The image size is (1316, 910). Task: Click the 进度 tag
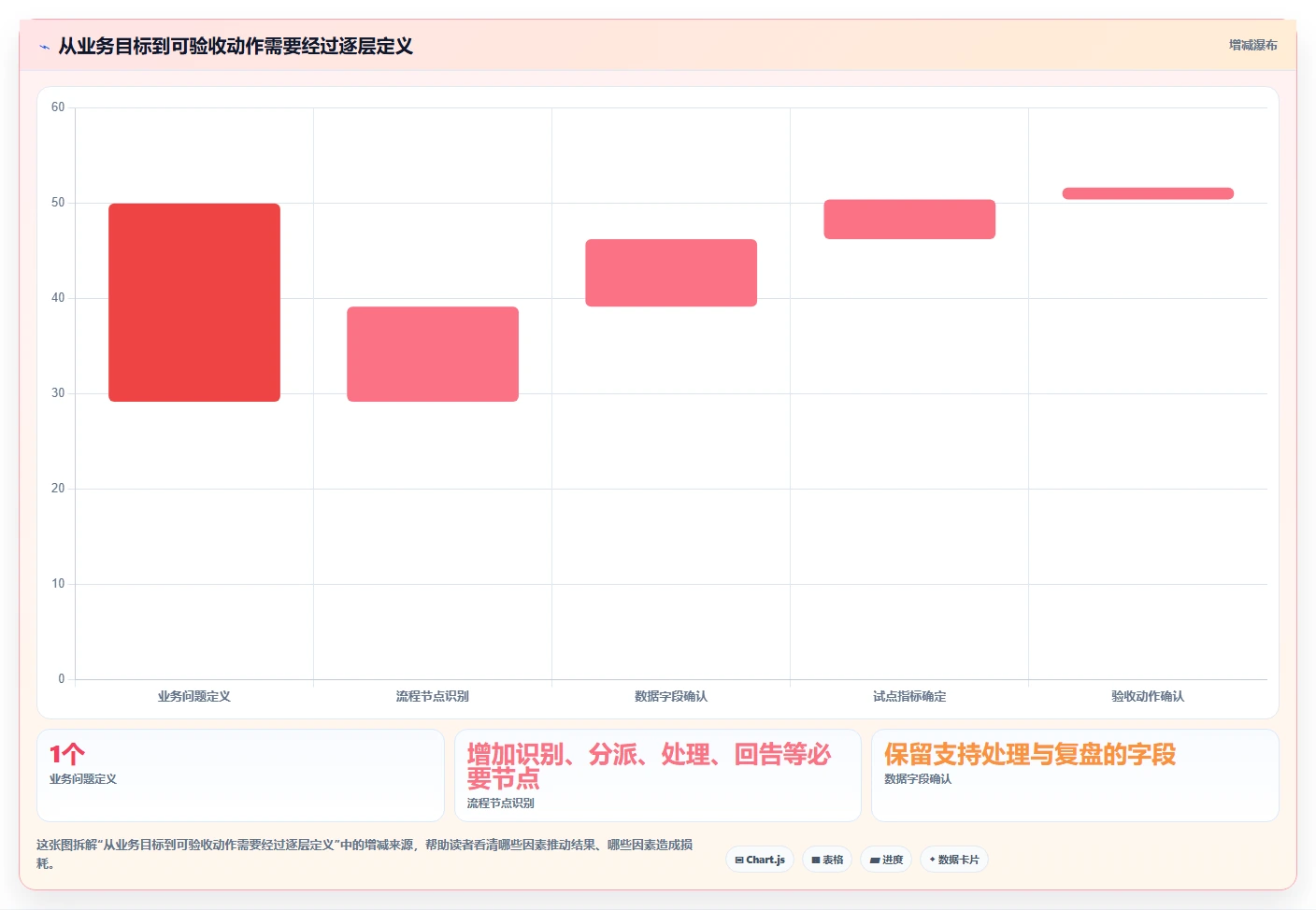pos(886,860)
